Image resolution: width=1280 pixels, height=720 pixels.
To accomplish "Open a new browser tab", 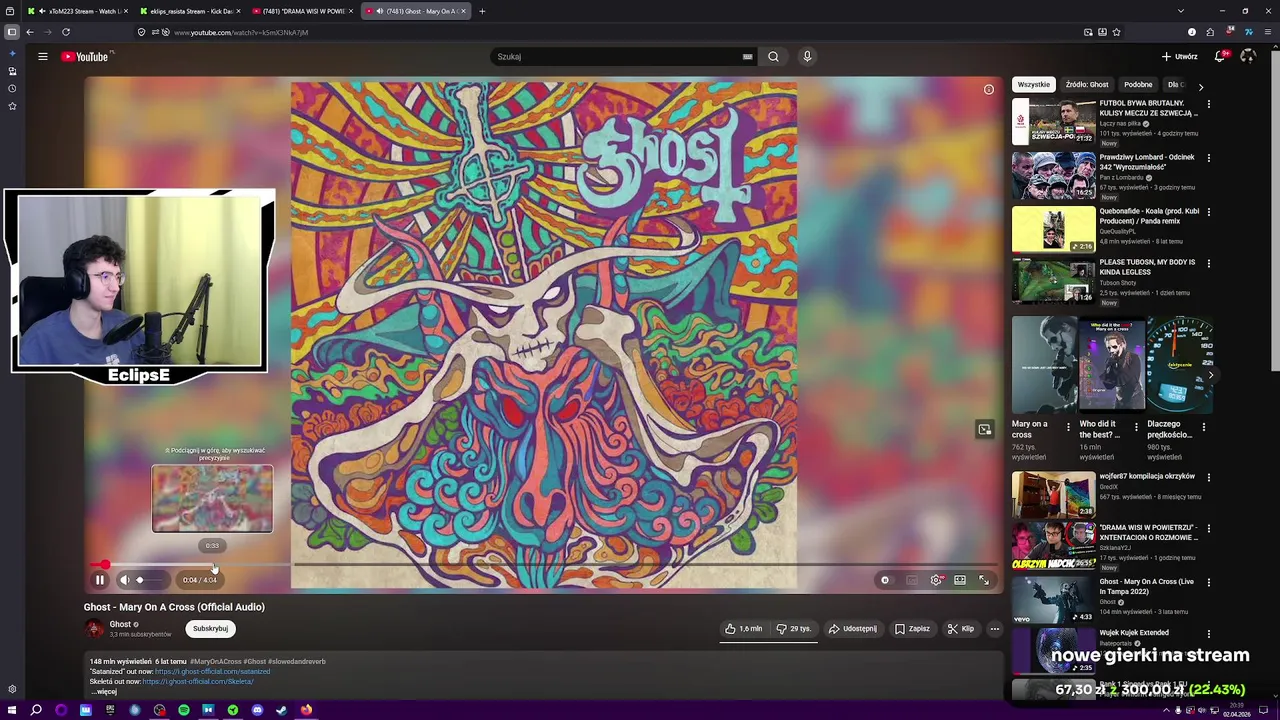I will point(482,11).
